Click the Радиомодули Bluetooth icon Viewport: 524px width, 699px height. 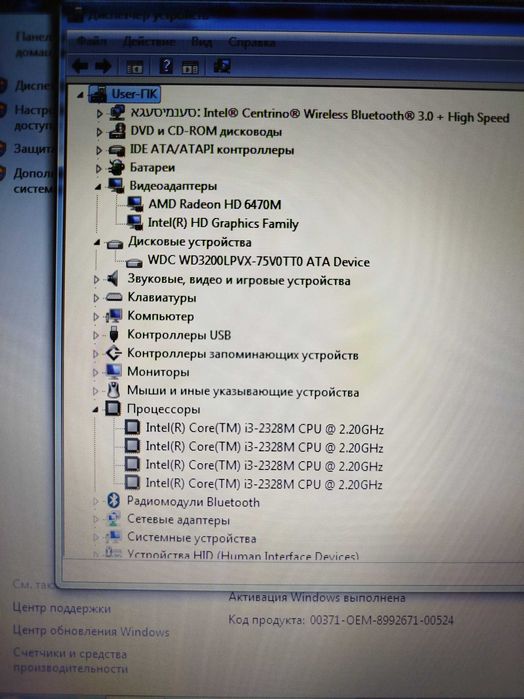113,501
